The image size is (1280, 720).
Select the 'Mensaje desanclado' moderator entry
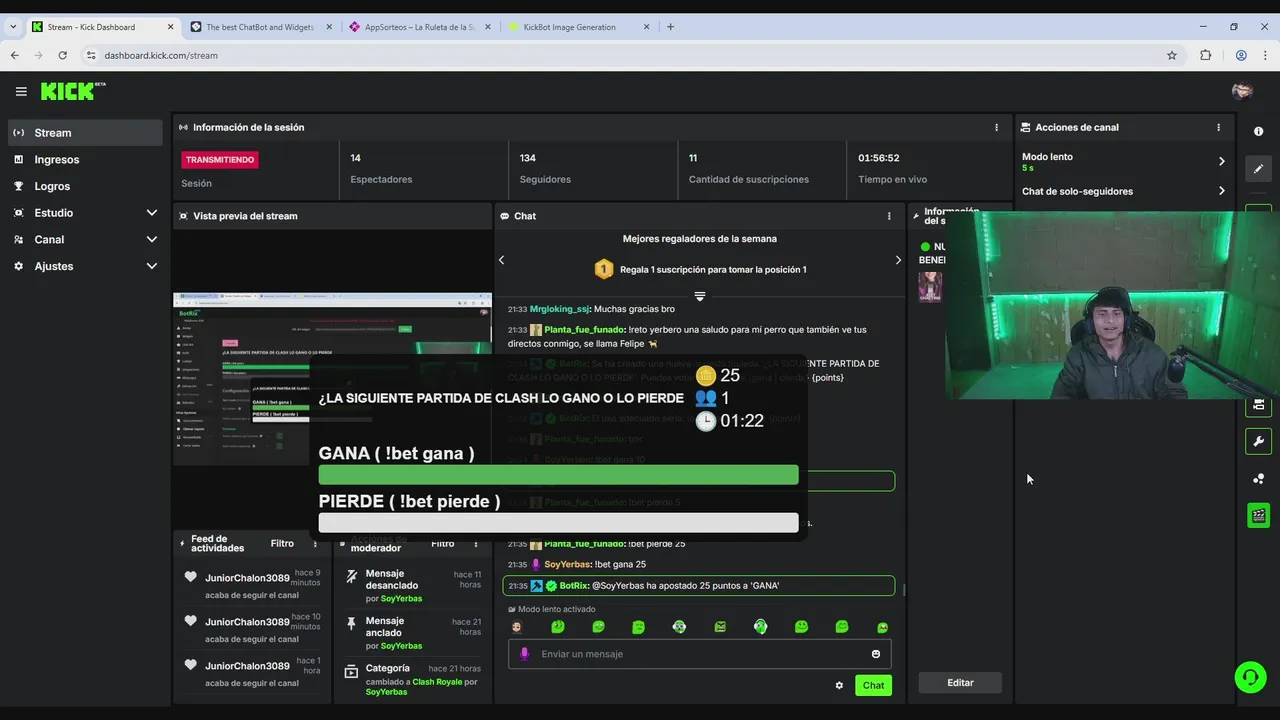414,586
